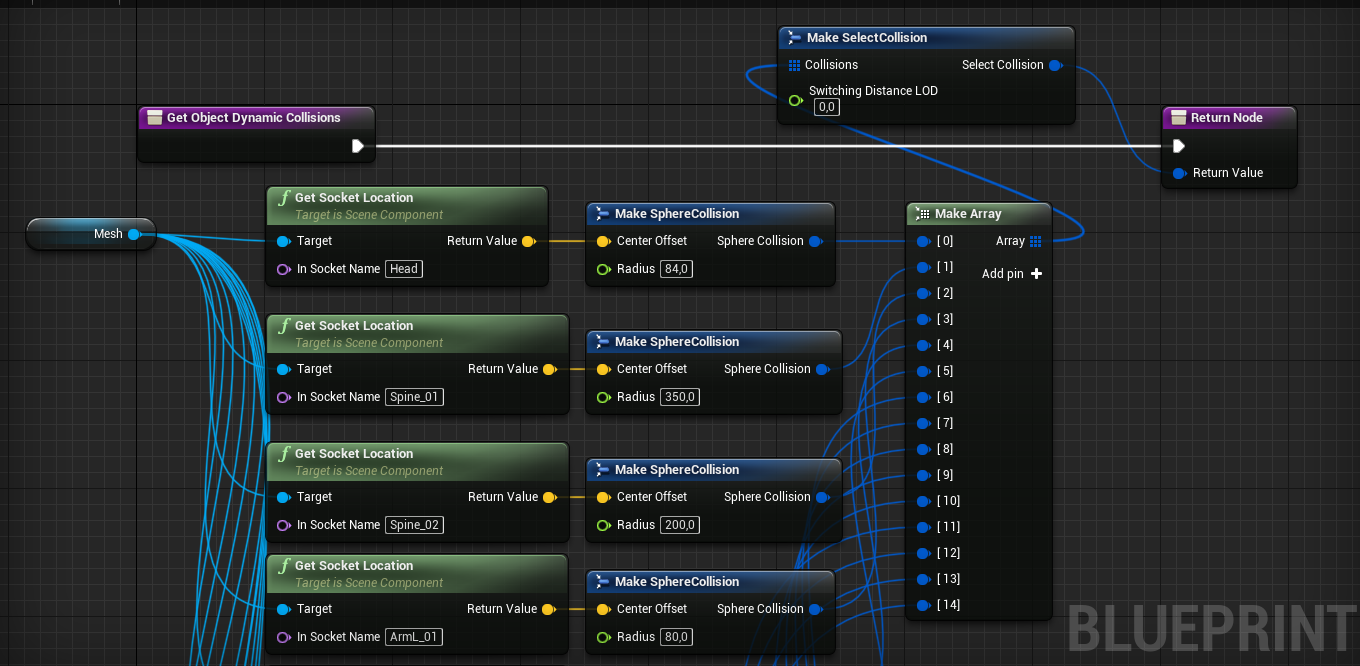The height and width of the screenshot is (666, 1360).
Task: Click the [12] input pin on Make Array
Action: pyautogui.click(x=923, y=553)
